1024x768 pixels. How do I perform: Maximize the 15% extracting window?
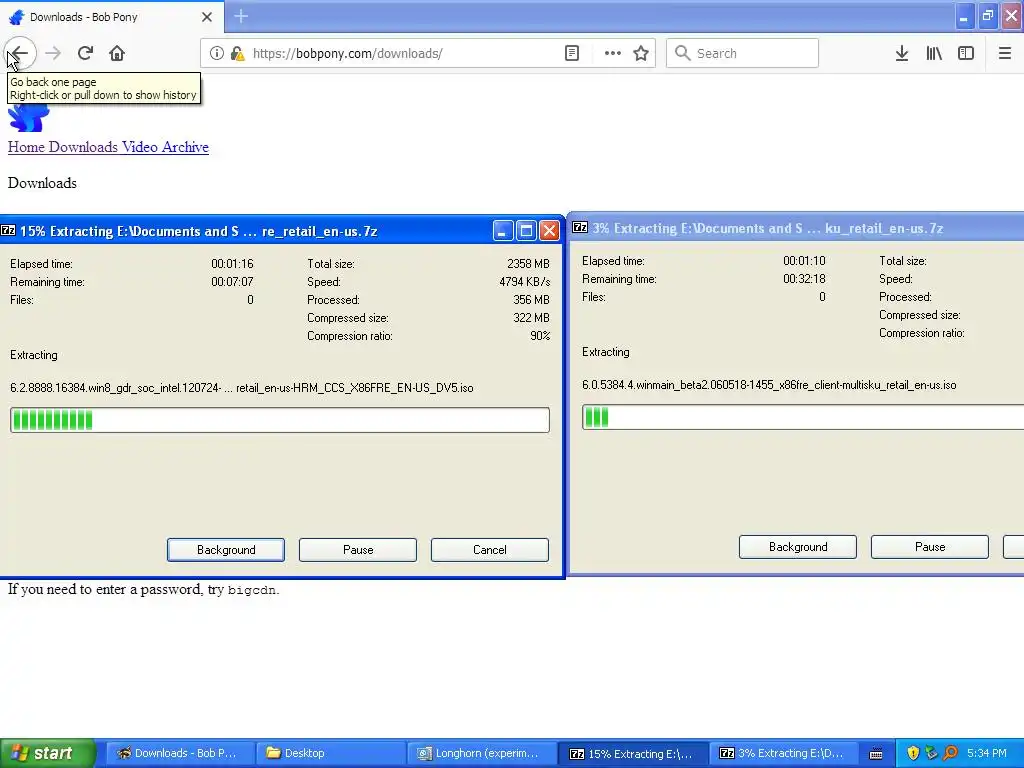click(x=526, y=231)
